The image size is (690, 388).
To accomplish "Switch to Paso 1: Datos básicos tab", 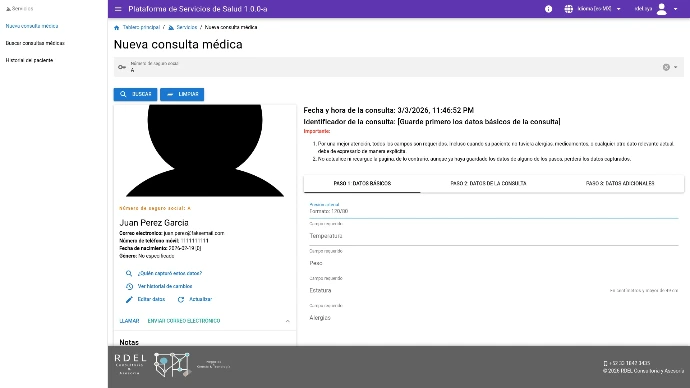I will (362, 183).
